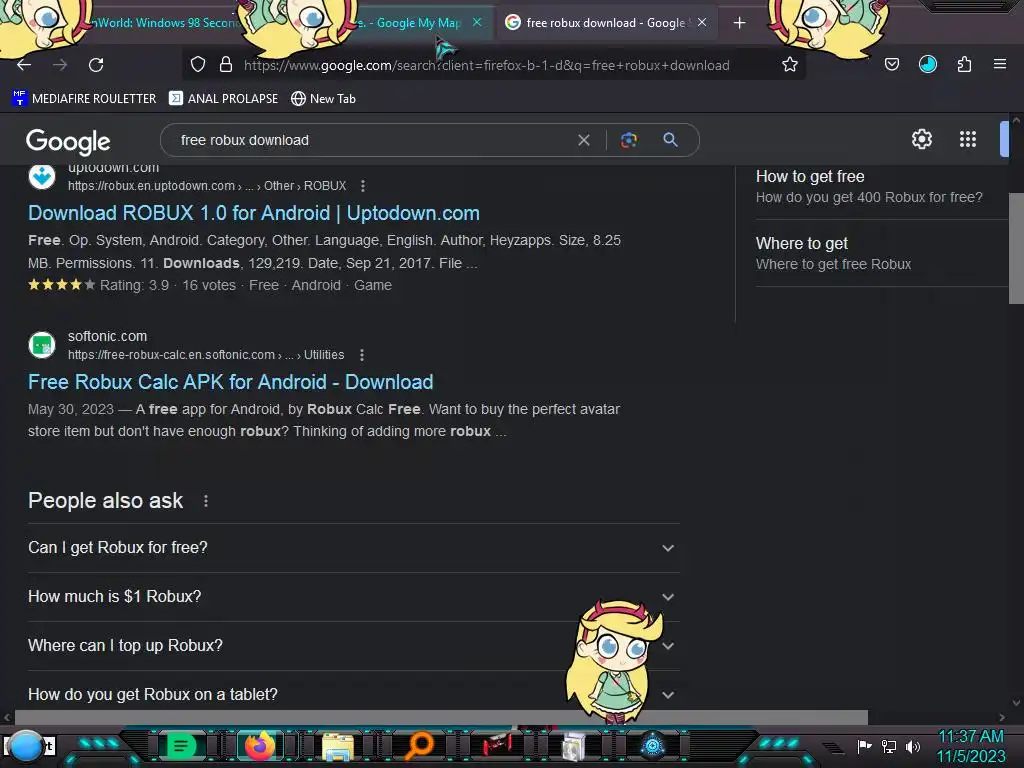Open People also ask options menu

click(206, 501)
